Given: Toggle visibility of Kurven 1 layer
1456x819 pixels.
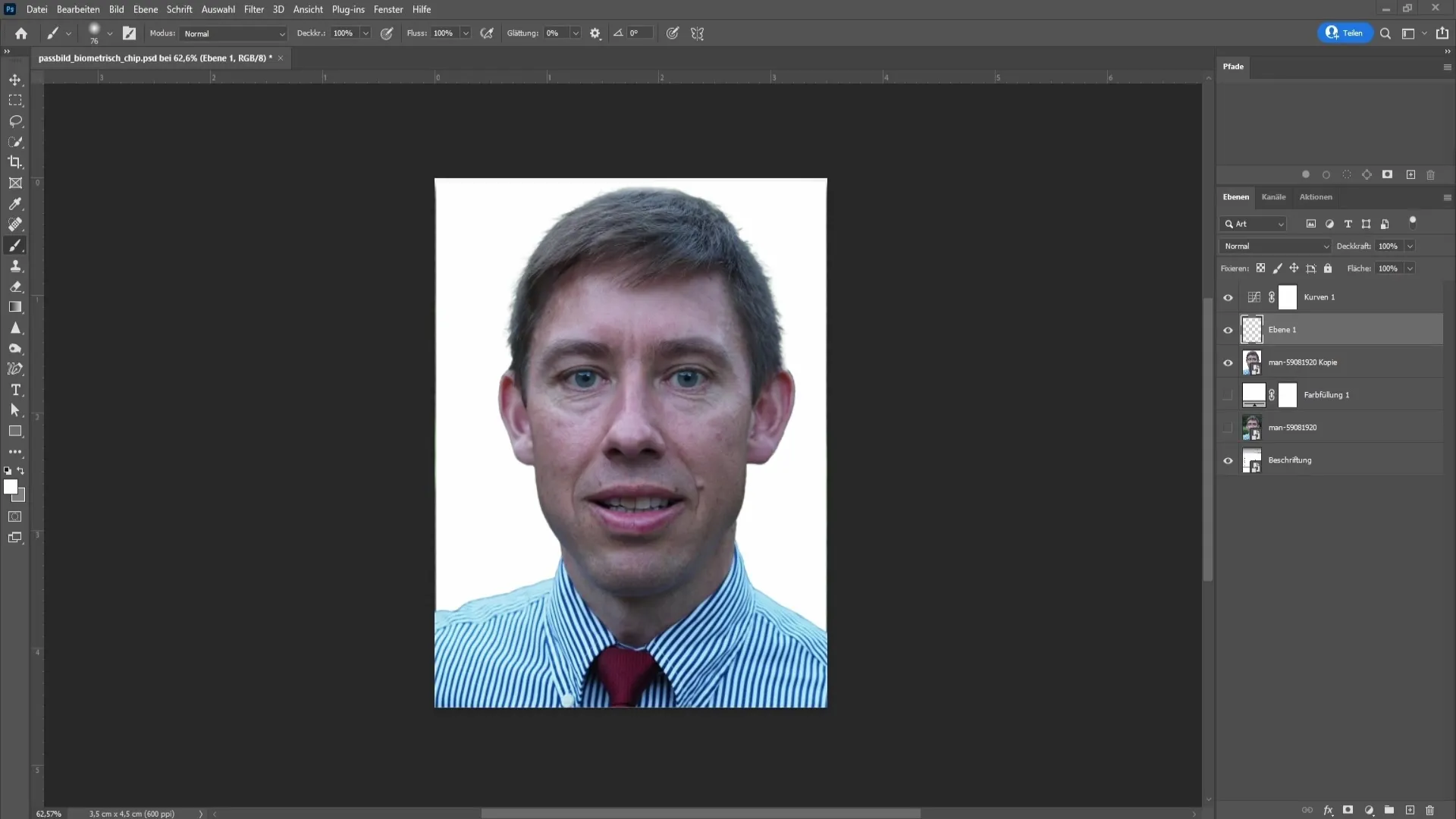Looking at the screenshot, I should 1228,297.
